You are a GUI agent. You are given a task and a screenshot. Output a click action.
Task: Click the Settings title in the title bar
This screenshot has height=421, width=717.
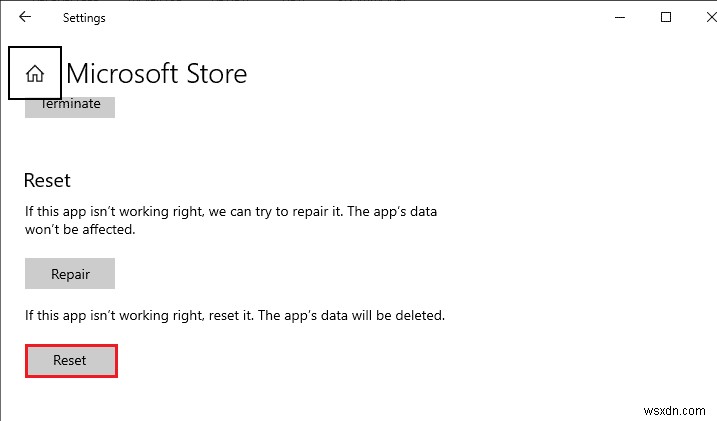tap(84, 18)
